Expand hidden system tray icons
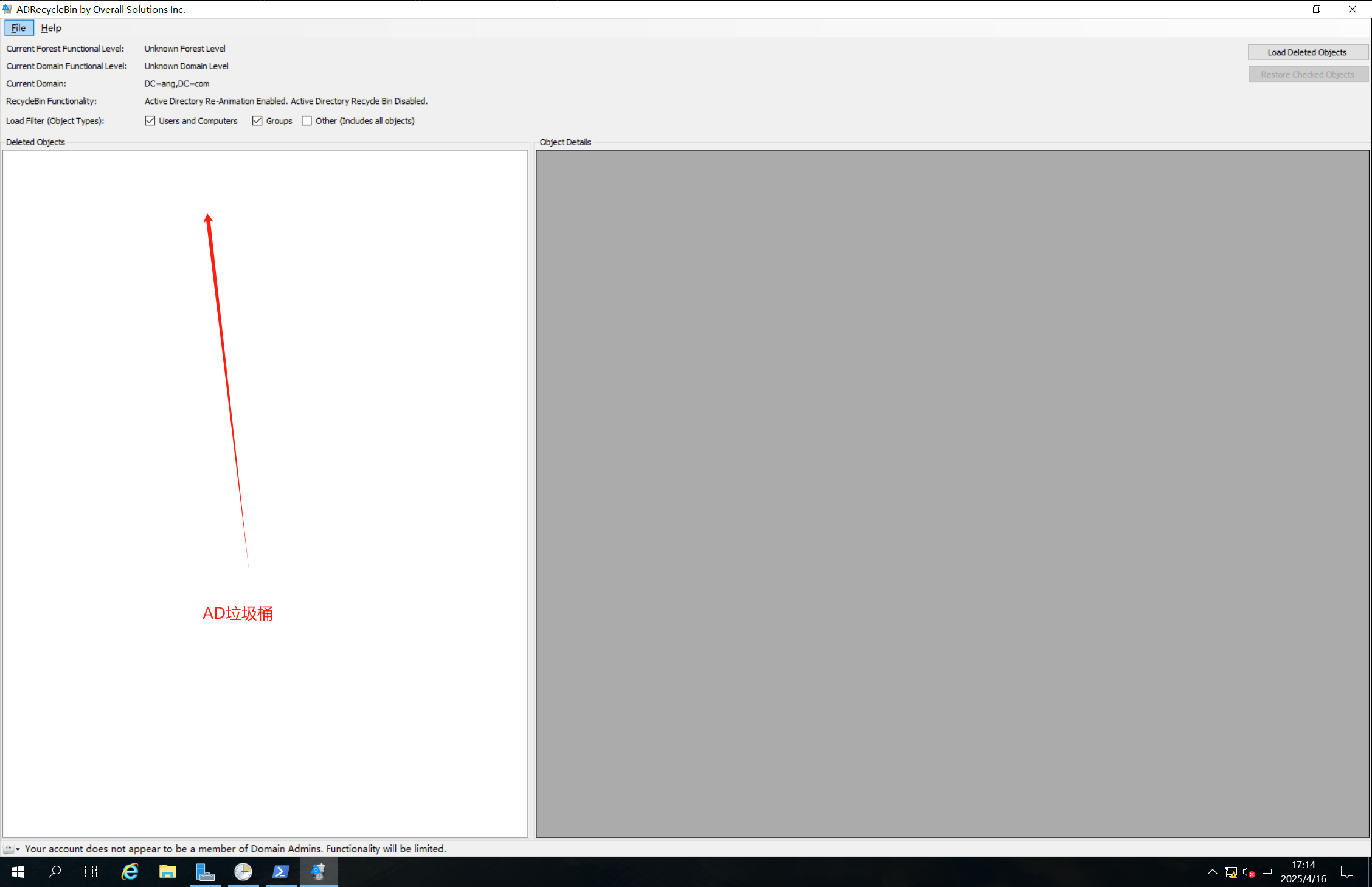Viewport: 1372px width, 887px height. coord(1212,872)
